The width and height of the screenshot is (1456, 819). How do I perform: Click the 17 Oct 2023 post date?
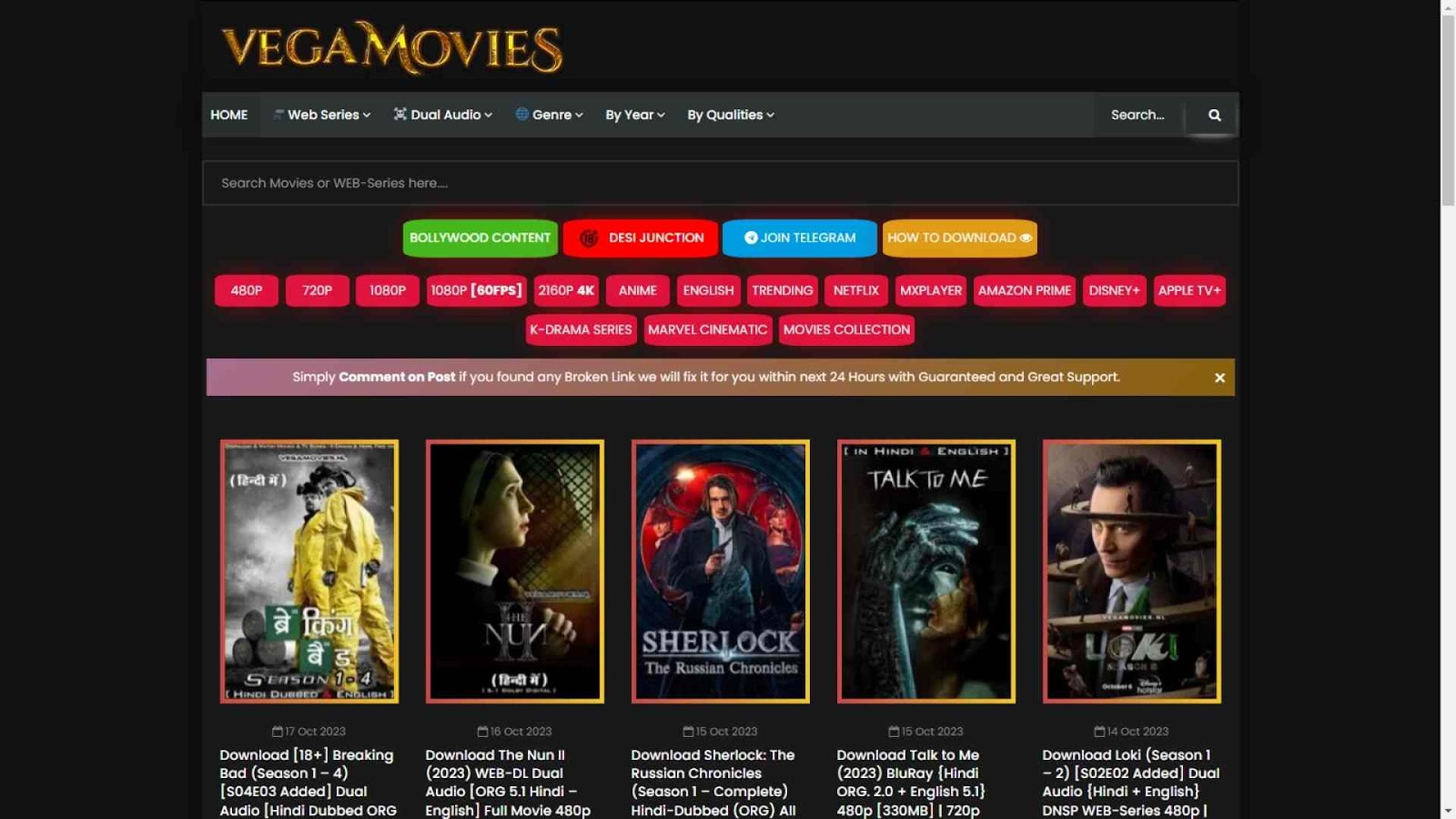click(308, 732)
